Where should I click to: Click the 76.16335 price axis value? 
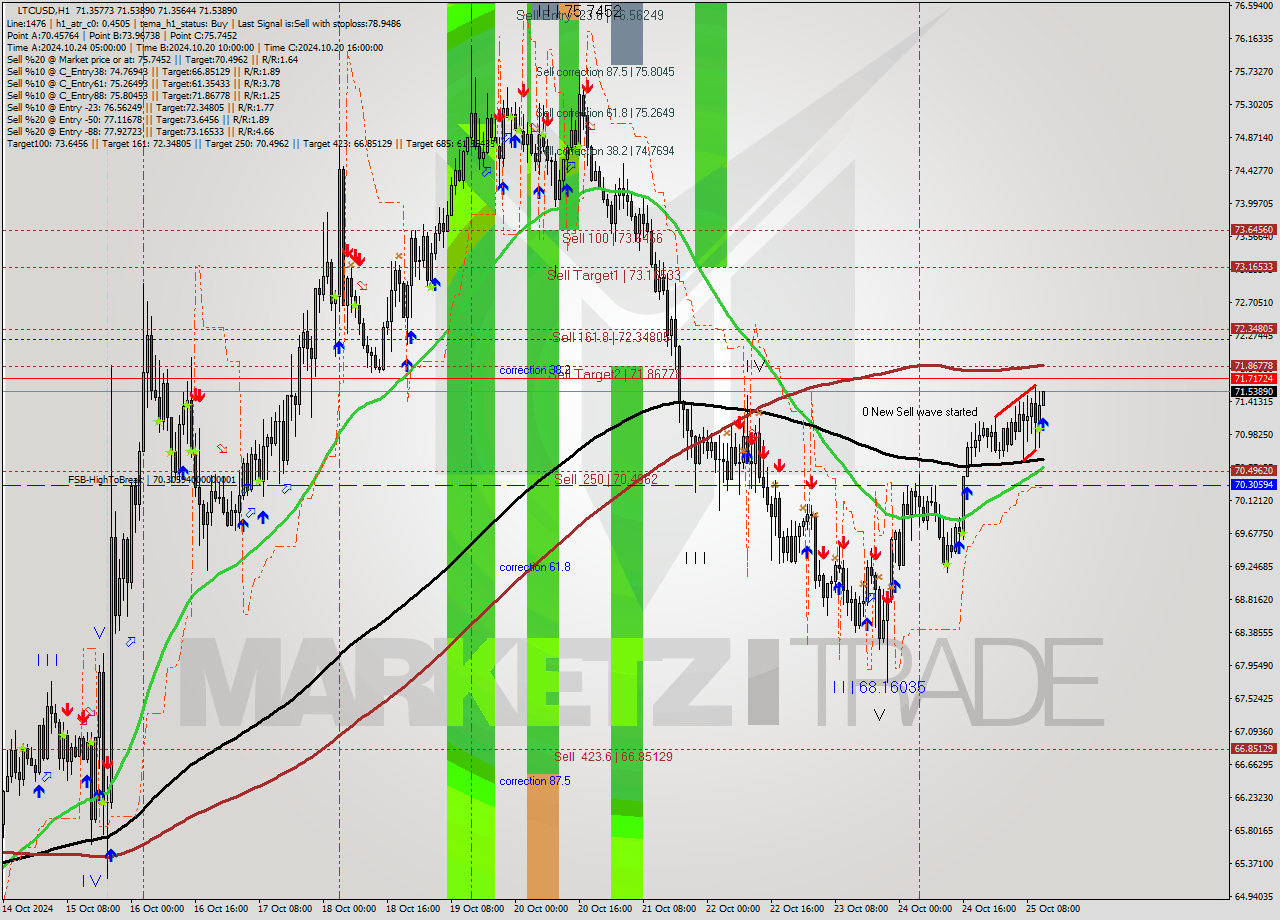[x=1254, y=38]
